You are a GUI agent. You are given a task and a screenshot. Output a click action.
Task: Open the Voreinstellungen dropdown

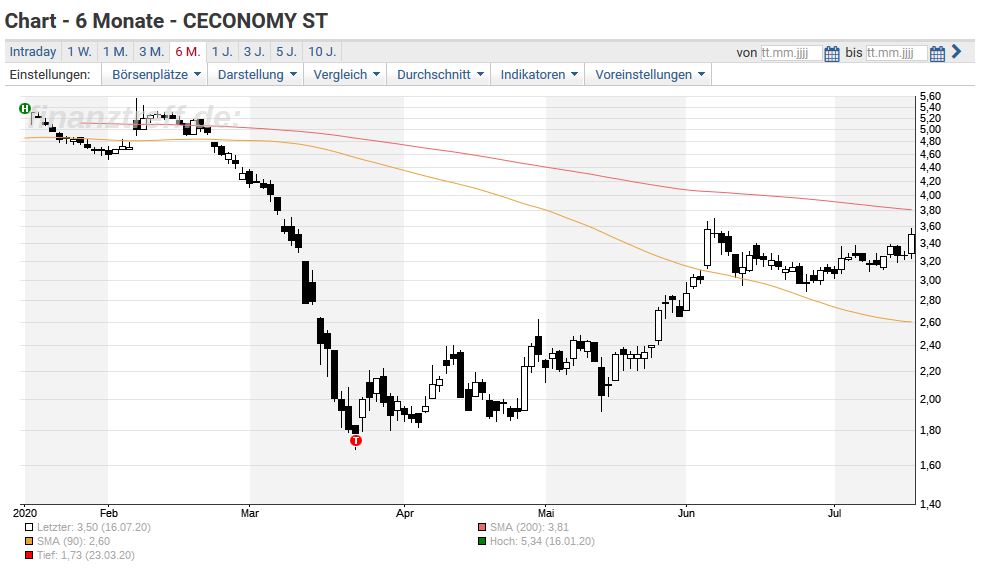point(649,74)
